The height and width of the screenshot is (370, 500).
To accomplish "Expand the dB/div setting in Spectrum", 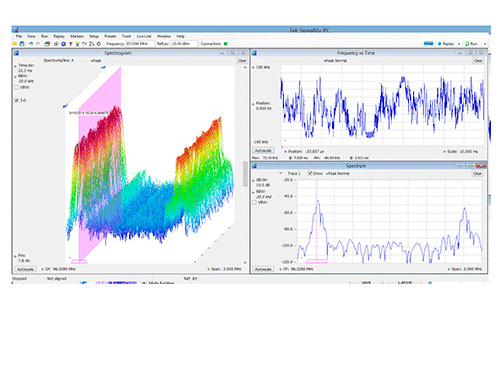I will (x=253, y=180).
